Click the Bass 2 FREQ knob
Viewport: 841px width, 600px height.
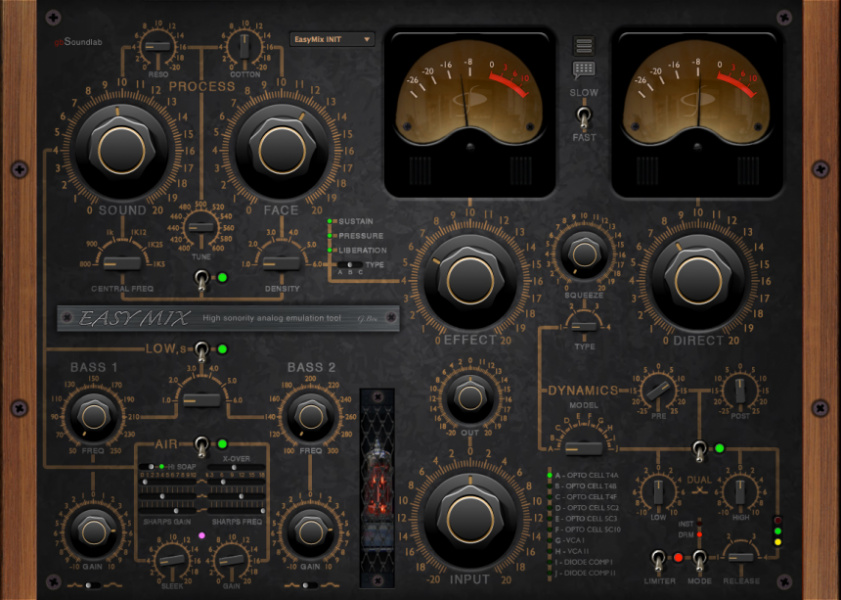click(310, 416)
